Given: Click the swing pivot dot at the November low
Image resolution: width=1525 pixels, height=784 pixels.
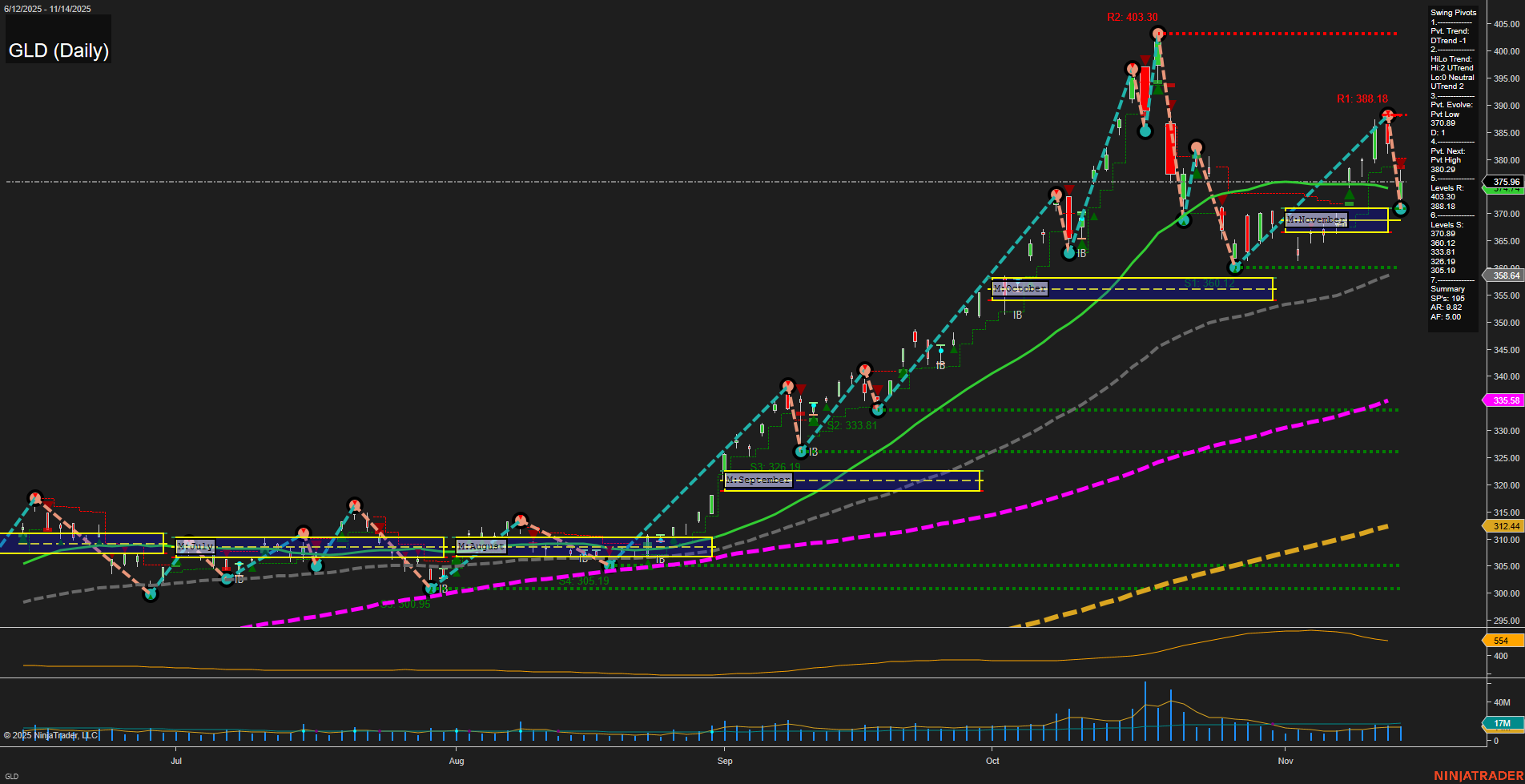Looking at the screenshot, I should pos(1237,267).
